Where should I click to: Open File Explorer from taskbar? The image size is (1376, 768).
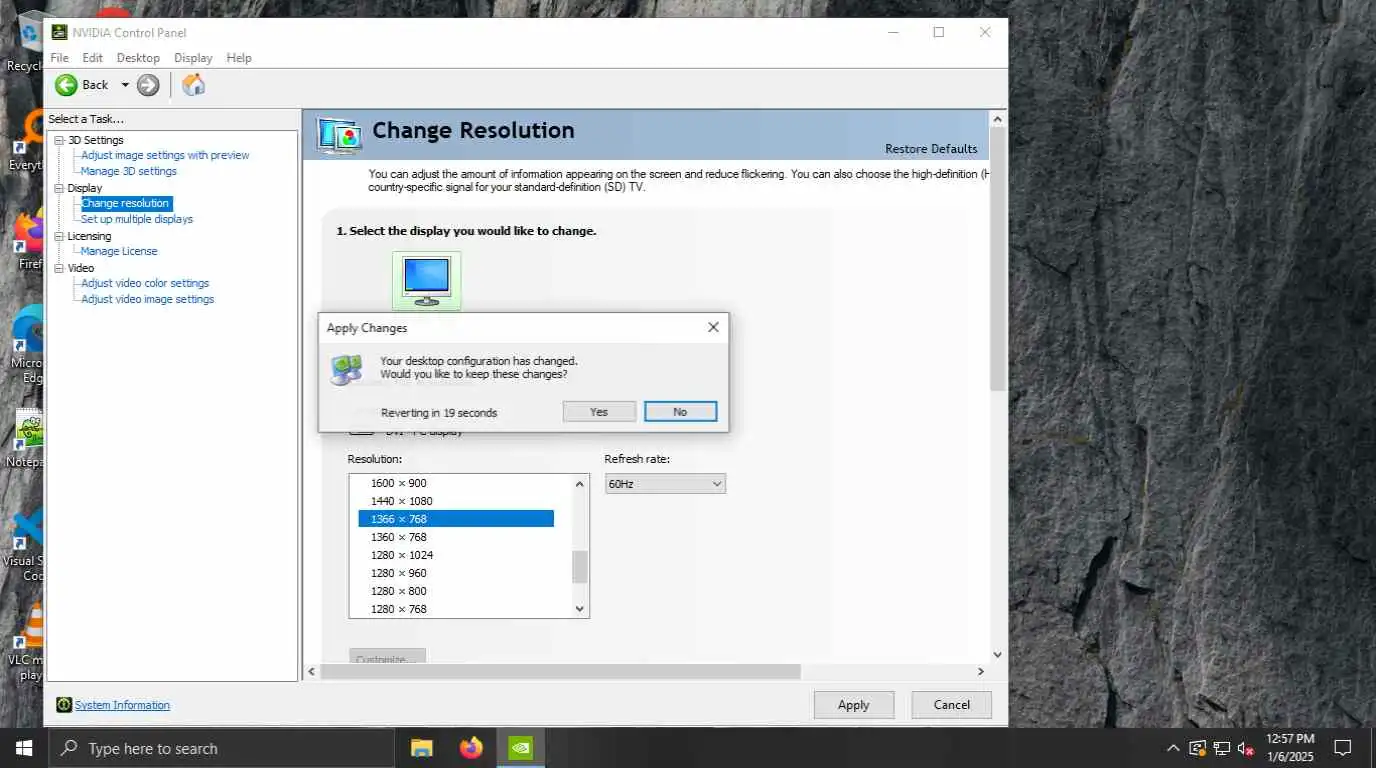tap(422, 748)
